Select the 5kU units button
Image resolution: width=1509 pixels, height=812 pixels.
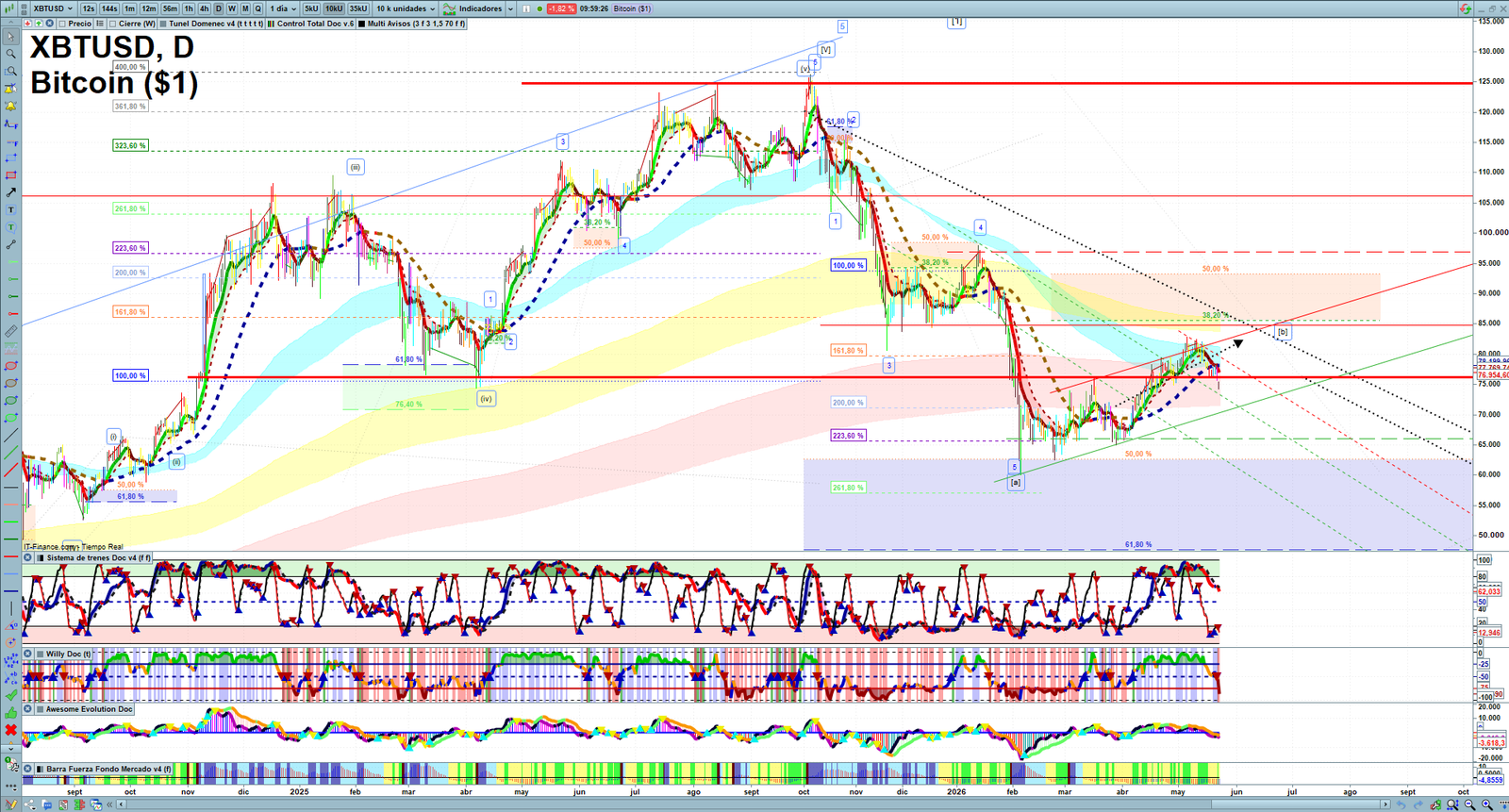point(311,8)
